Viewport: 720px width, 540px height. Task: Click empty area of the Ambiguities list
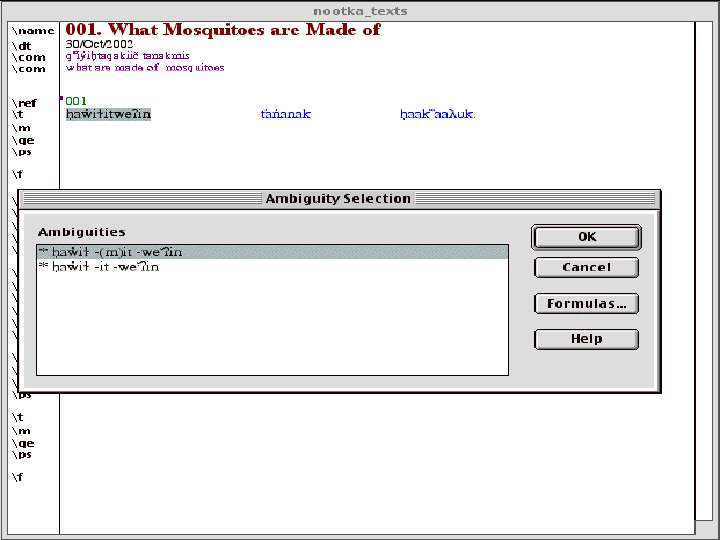(272, 330)
